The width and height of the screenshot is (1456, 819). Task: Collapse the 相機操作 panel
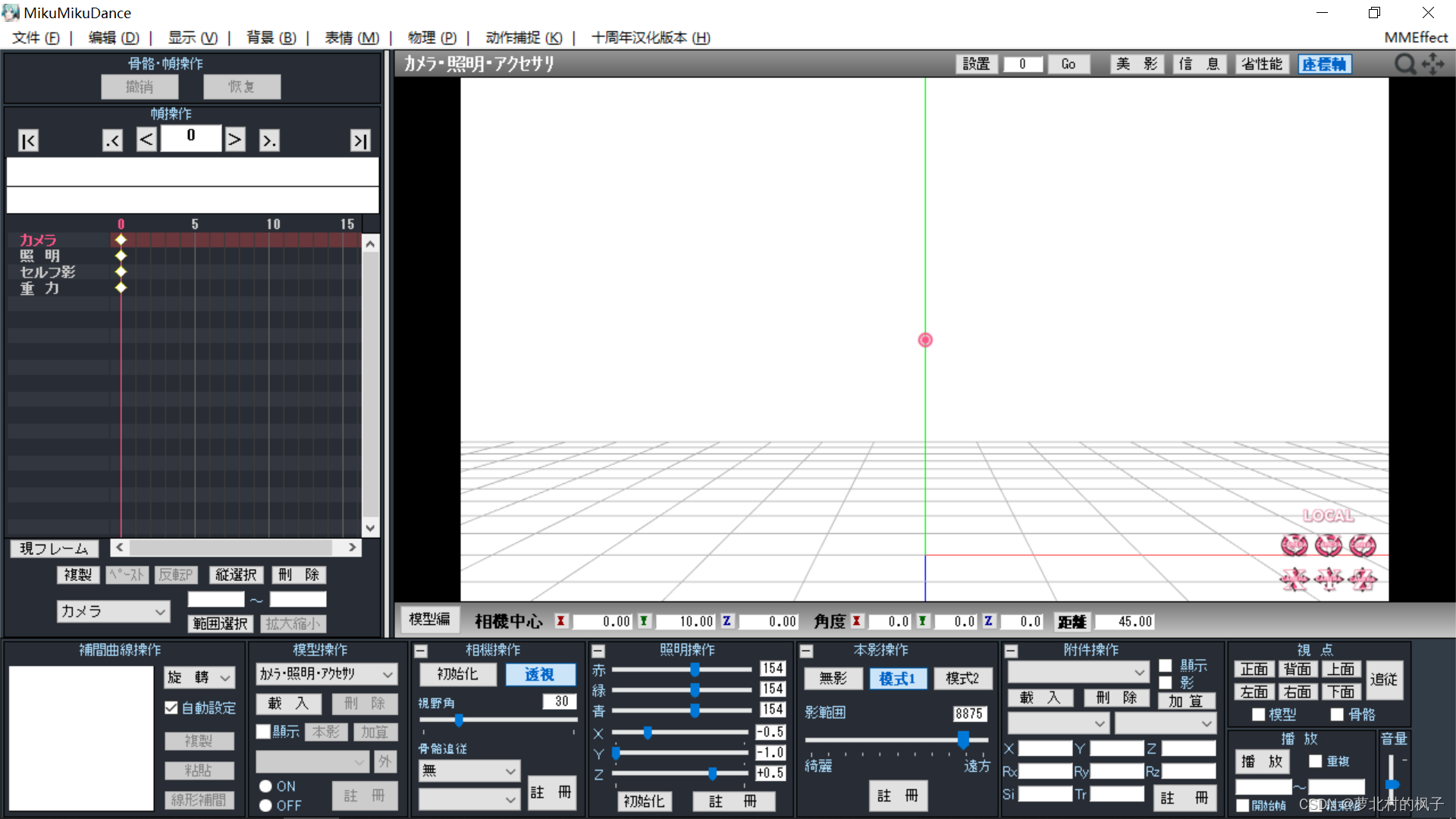pyautogui.click(x=421, y=651)
